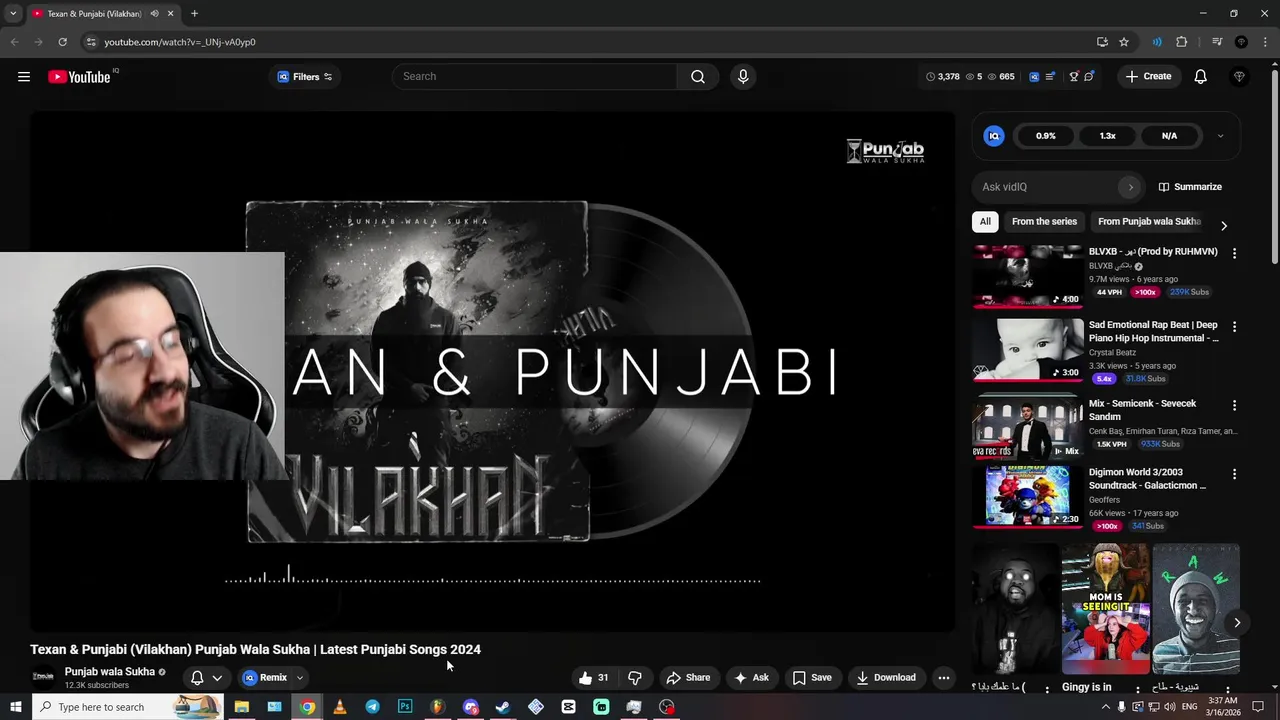Like the video with thumbs up
Viewport: 1280px width, 720px height.
[594, 678]
